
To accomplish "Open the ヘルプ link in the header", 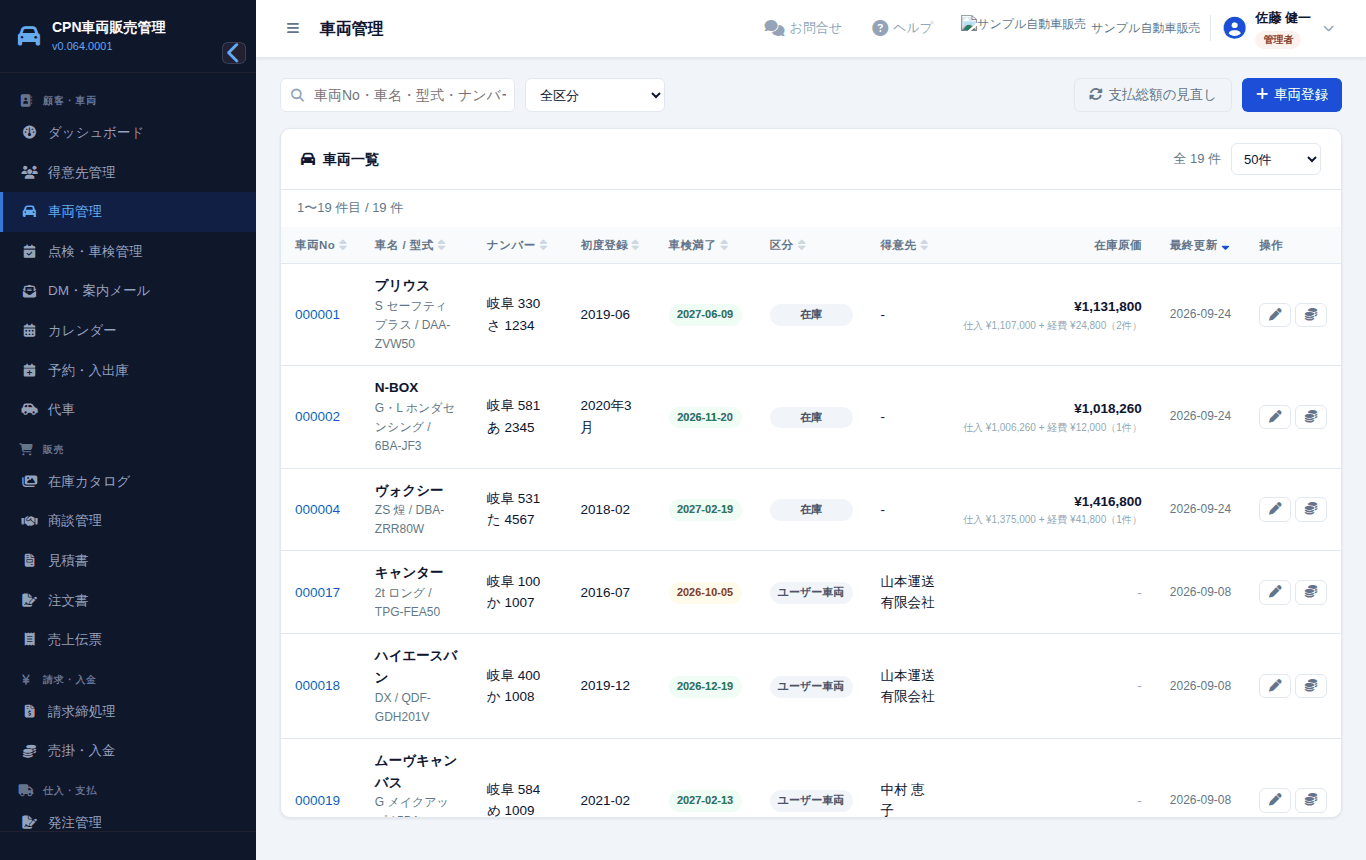I will click(x=902, y=28).
